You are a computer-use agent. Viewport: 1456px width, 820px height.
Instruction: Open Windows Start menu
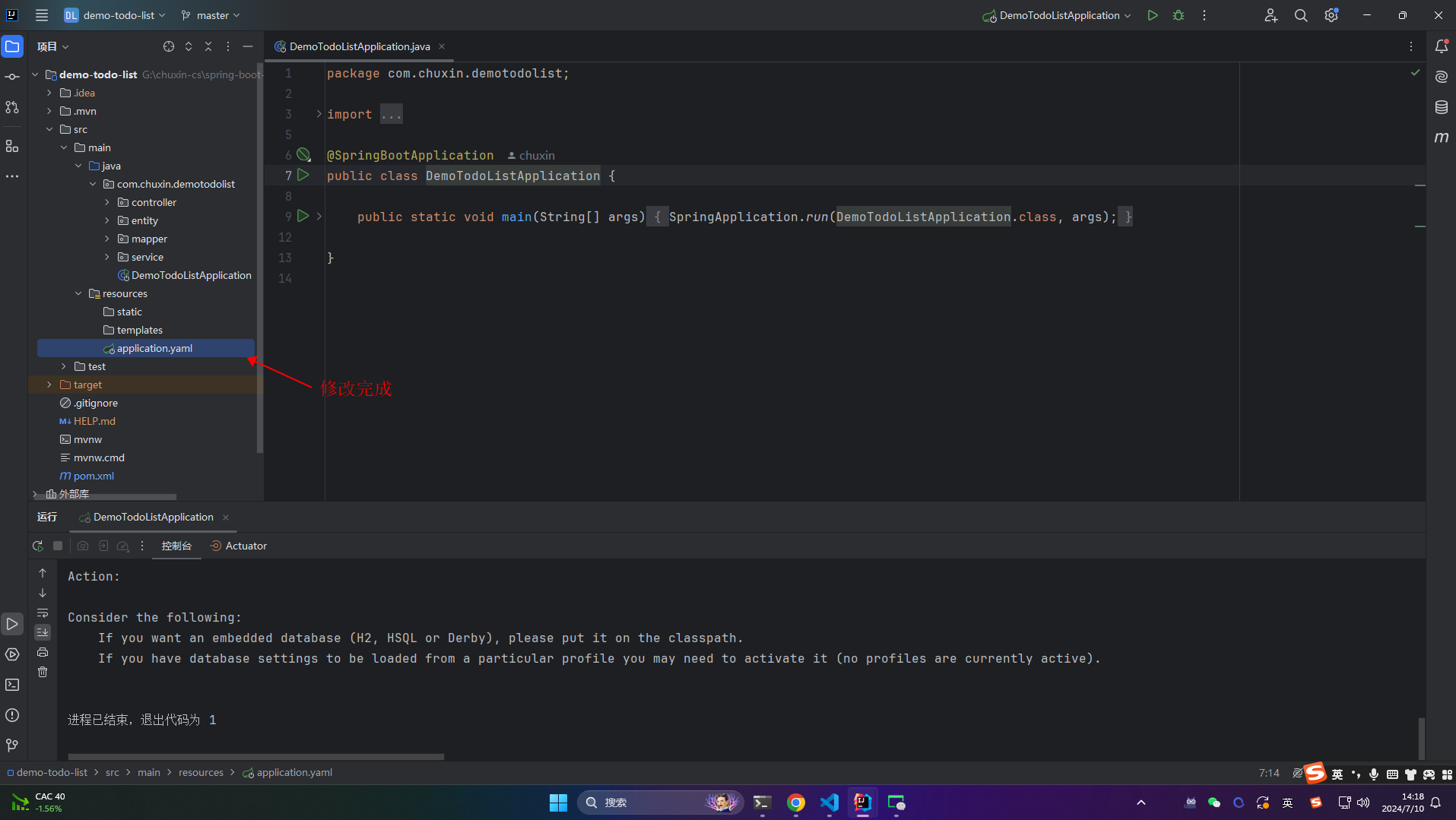coord(558,803)
